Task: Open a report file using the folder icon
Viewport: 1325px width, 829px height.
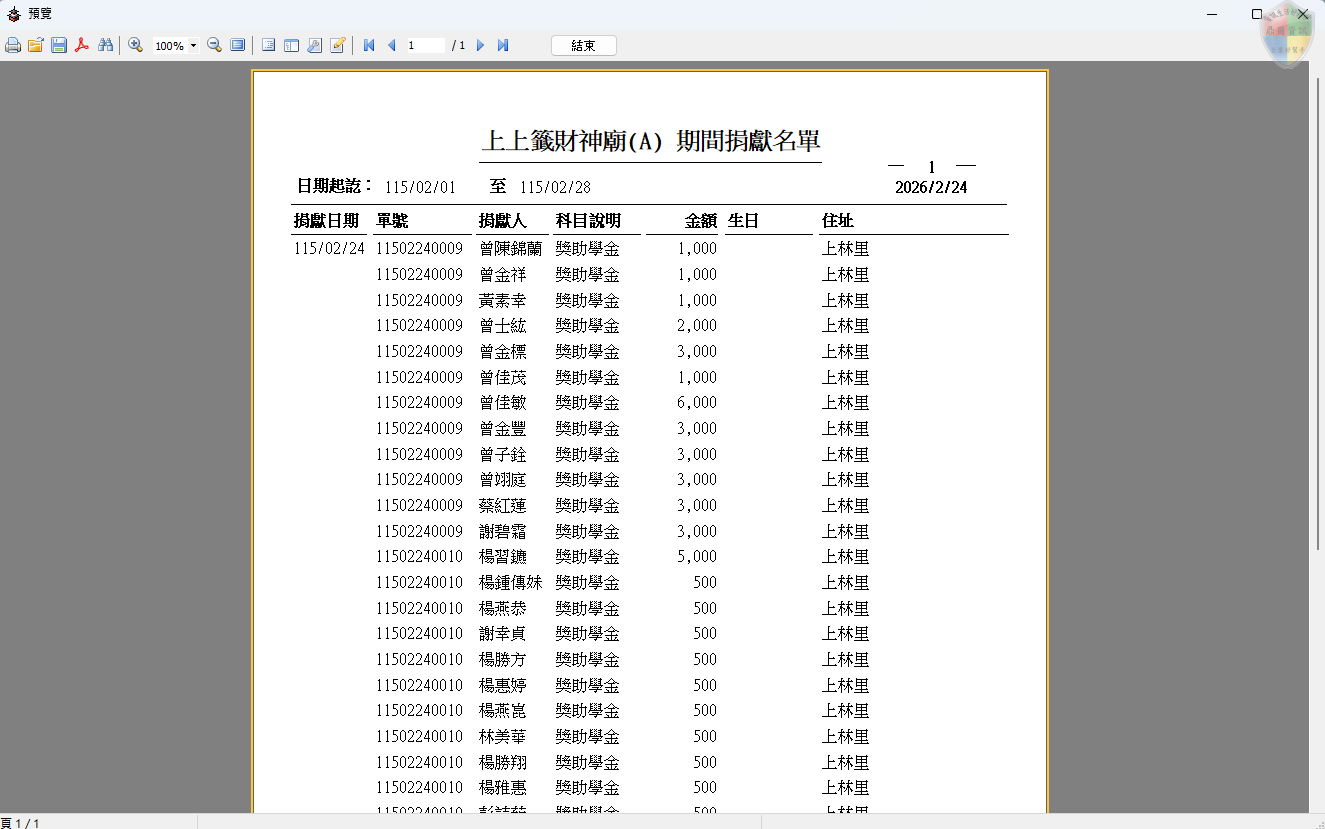Action: tap(36, 46)
